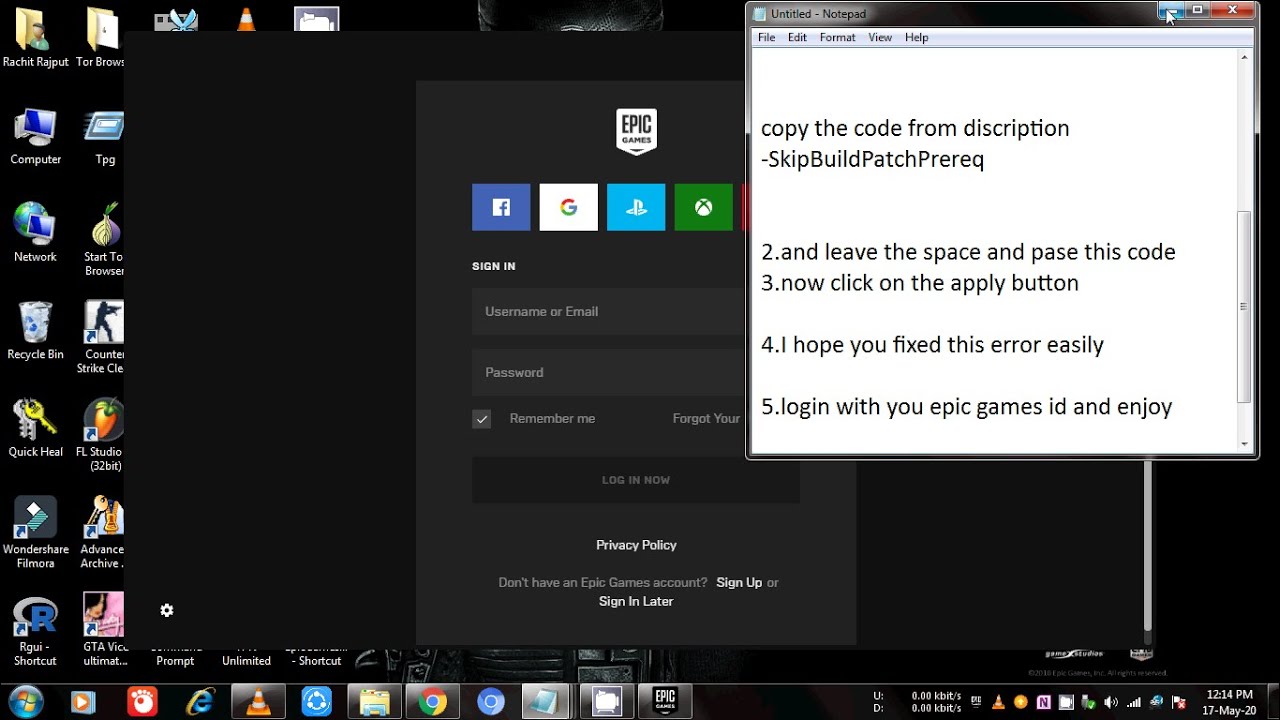Open Counter Strike desktop shortcut
The height and width of the screenshot is (720, 1280).
tap(103, 337)
